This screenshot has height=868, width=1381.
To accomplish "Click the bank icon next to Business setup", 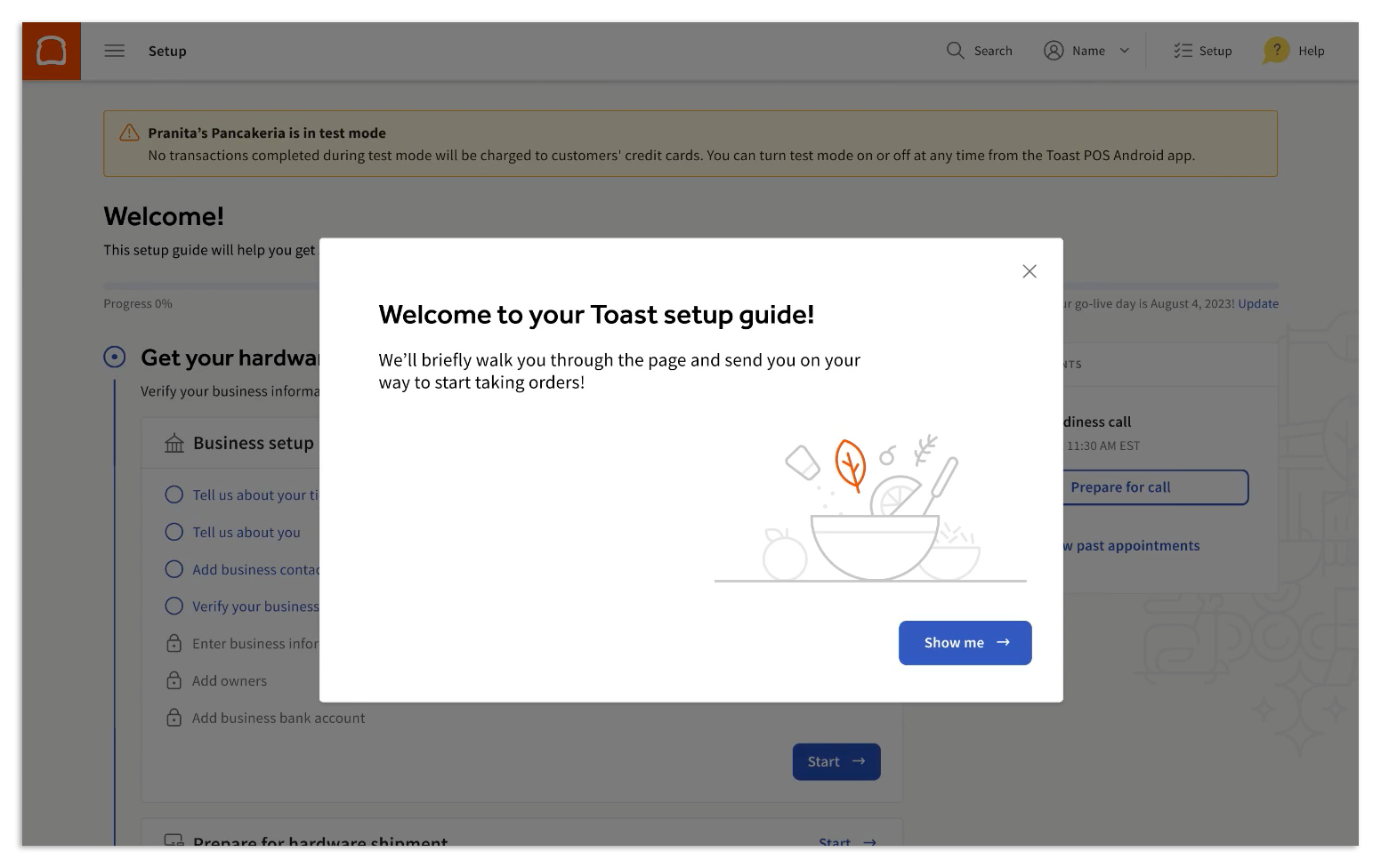I will 173,442.
